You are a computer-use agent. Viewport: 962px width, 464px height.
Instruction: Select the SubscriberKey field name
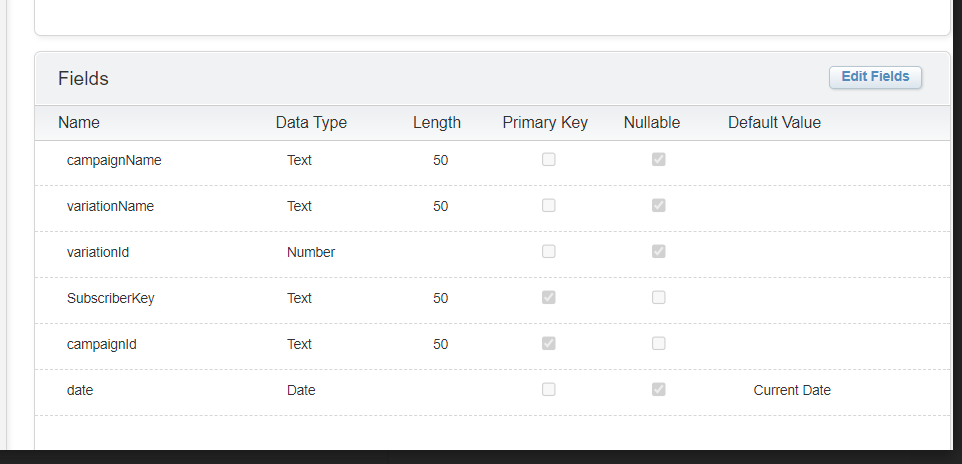(x=110, y=298)
